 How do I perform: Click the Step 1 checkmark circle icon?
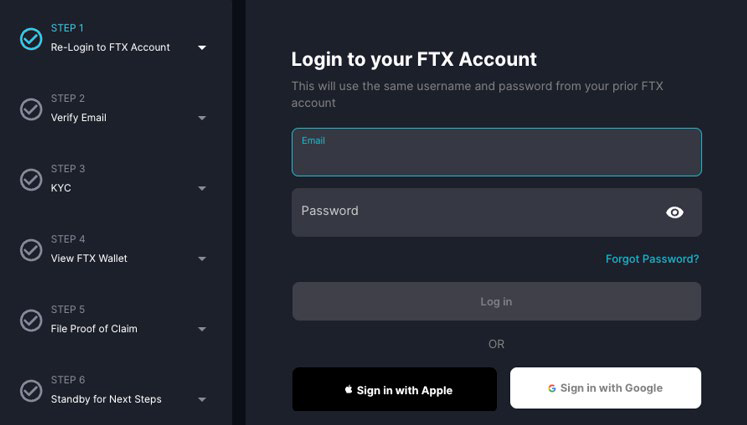pyautogui.click(x=31, y=39)
